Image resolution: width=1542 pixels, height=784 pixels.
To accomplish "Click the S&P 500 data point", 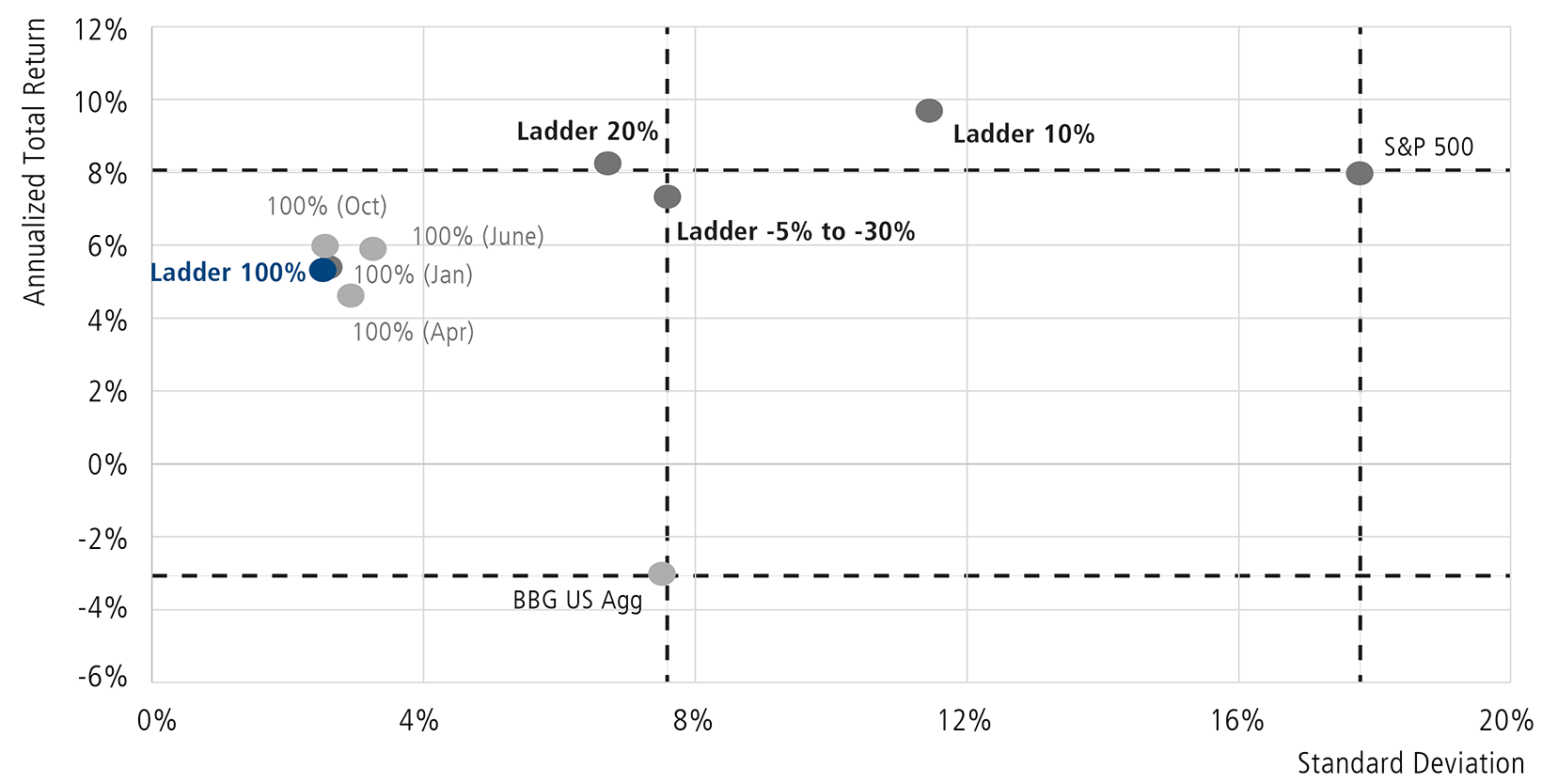I will pos(1360,173).
